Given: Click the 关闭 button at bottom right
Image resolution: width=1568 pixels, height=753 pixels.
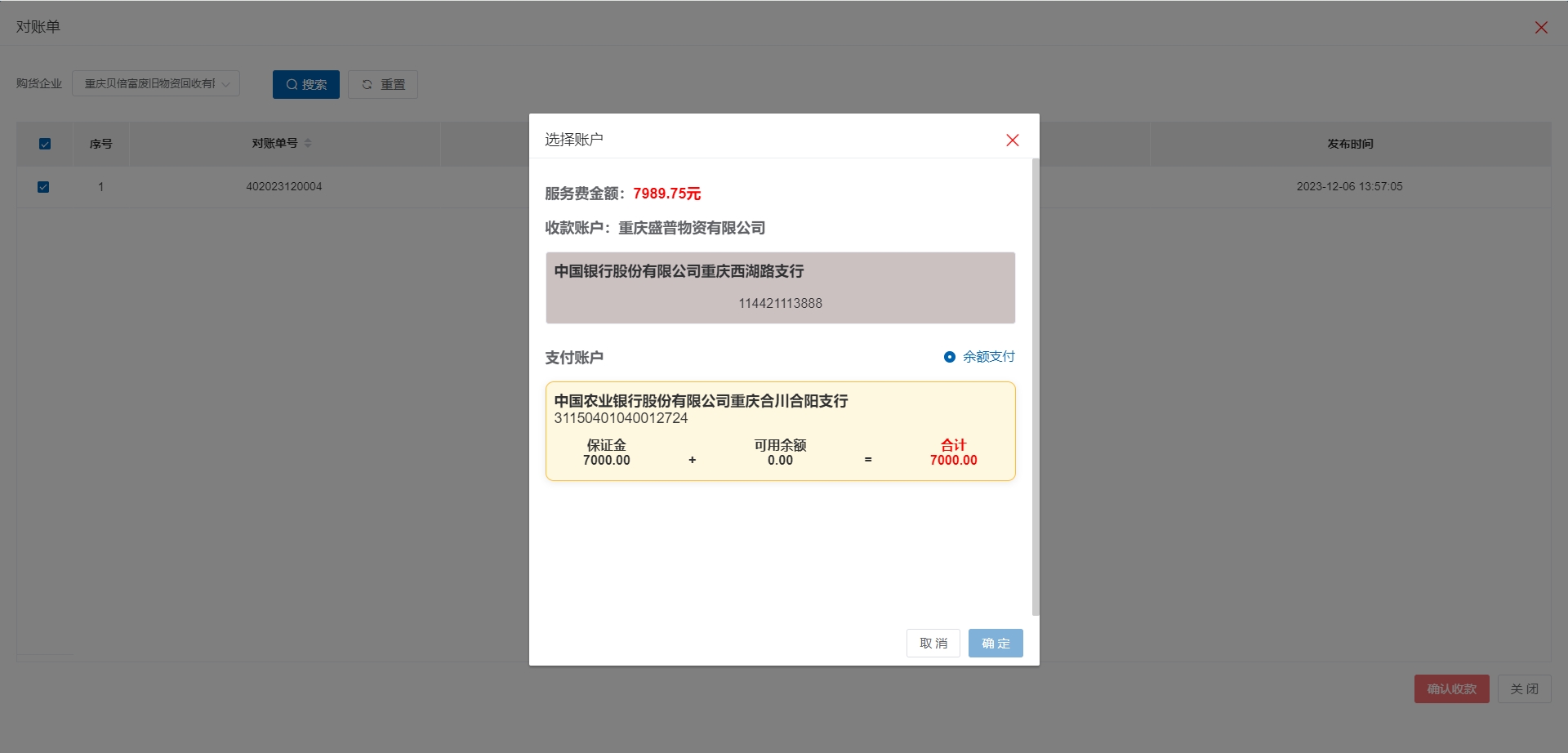Looking at the screenshot, I should coord(1523,689).
